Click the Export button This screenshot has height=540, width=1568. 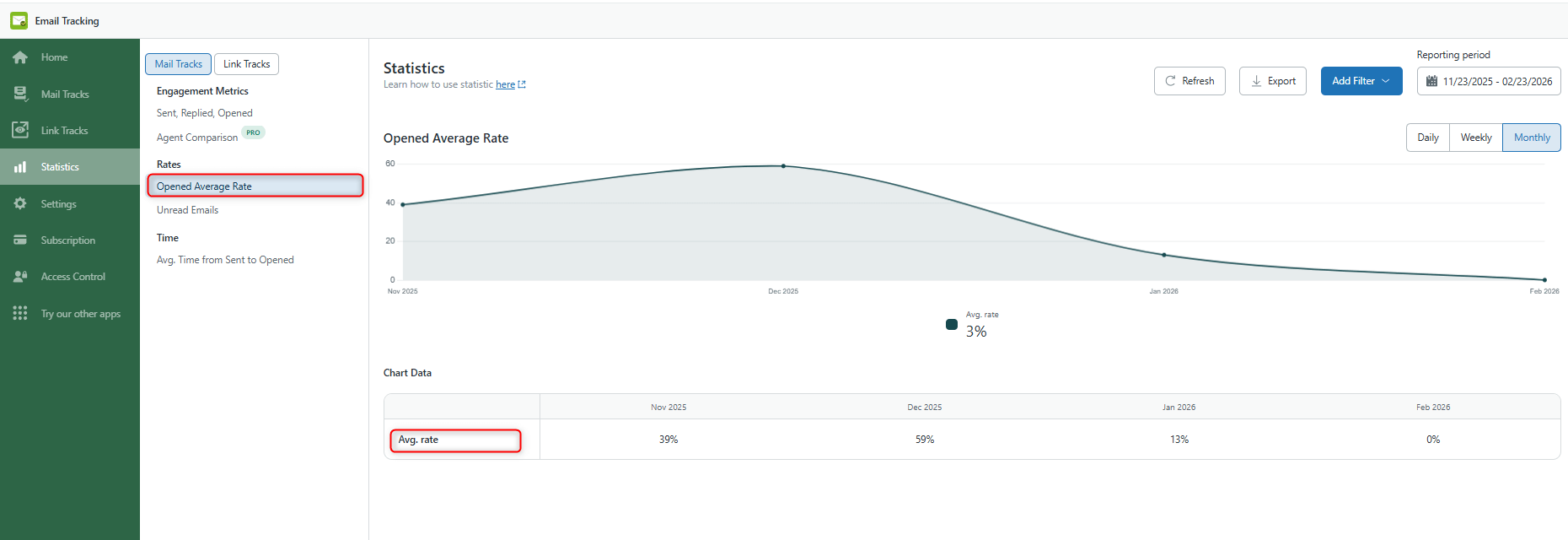pos(1272,81)
